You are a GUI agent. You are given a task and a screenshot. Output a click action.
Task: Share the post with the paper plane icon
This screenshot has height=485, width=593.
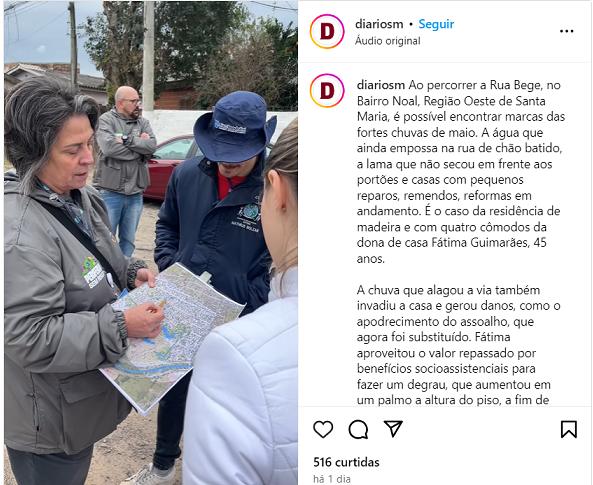pyautogui.click(x=393, y=429)
